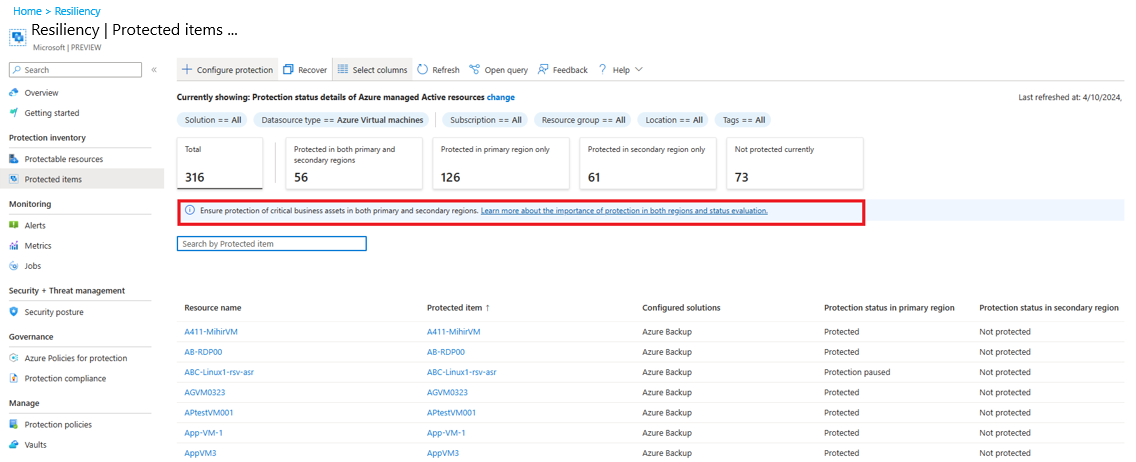Click the Metrics chart icon
1136x462 pixels.
click(14, 245)
